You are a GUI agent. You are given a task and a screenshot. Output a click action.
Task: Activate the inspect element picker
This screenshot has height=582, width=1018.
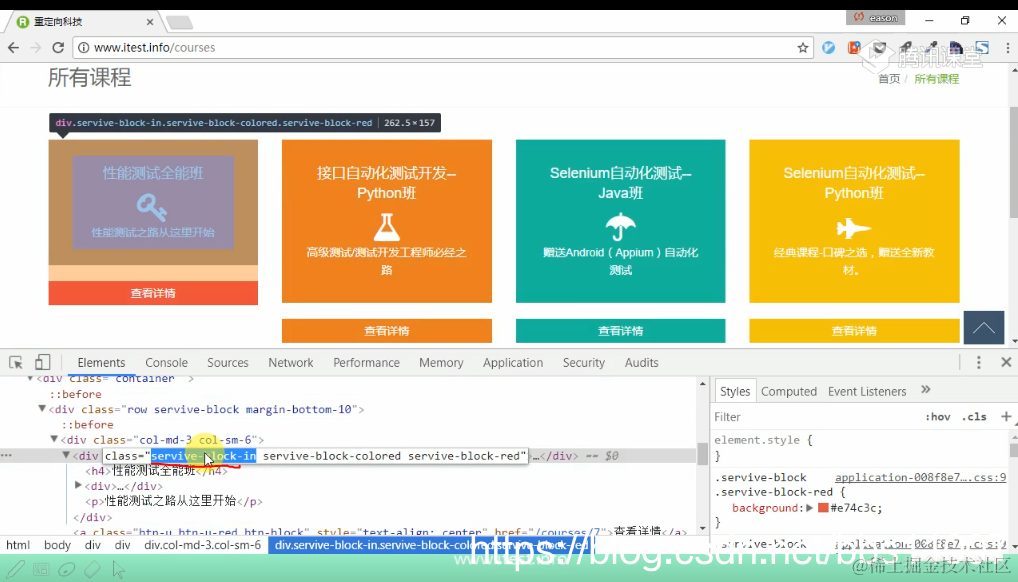point(16,362)
